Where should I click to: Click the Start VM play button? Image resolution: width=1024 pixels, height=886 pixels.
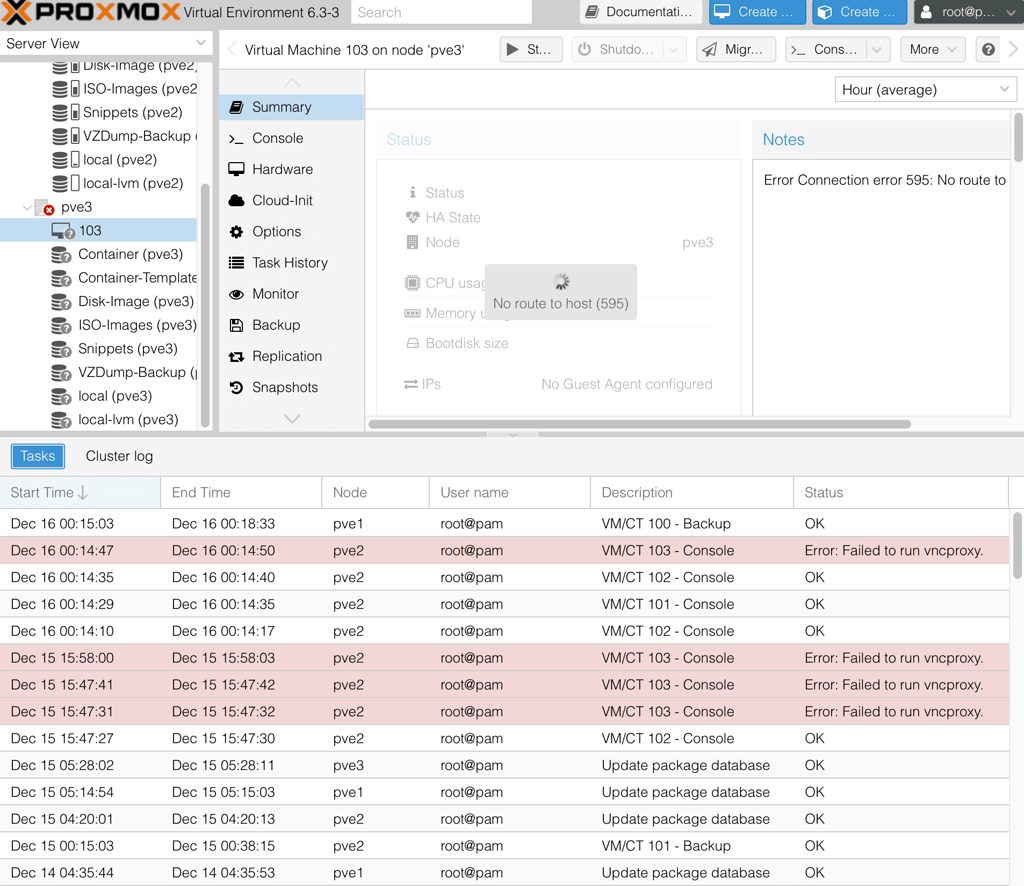click(531, 50)
